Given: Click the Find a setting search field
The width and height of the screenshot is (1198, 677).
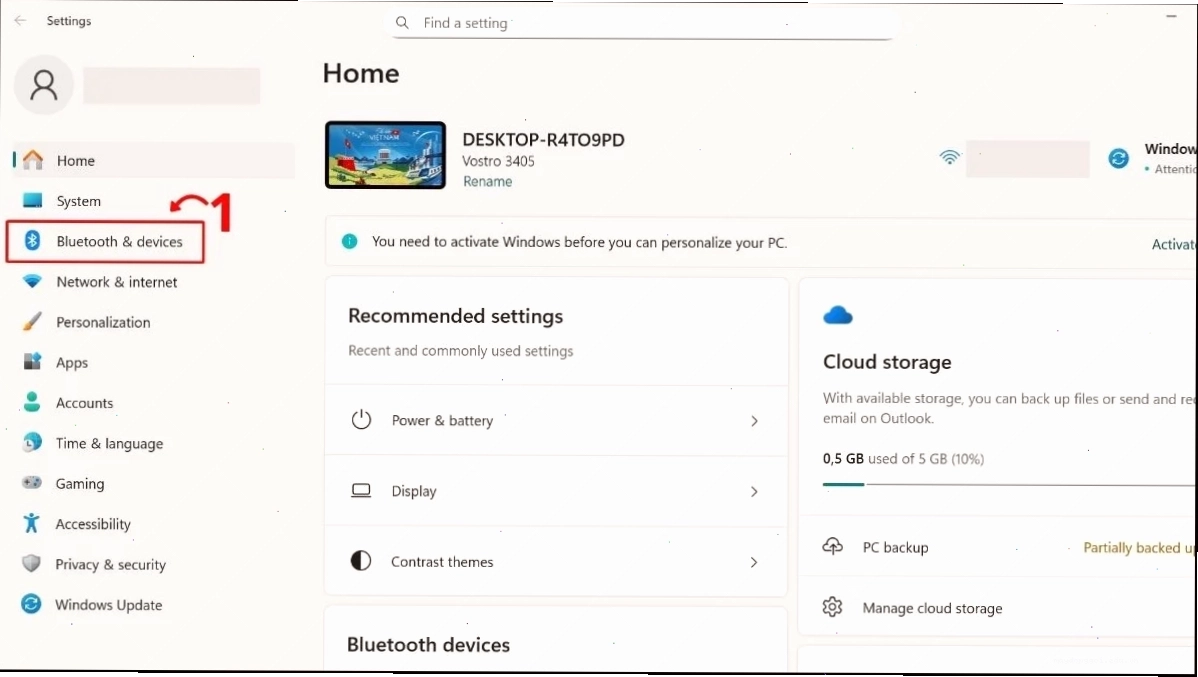Looking at the screenshot, I should pos(642,23).
